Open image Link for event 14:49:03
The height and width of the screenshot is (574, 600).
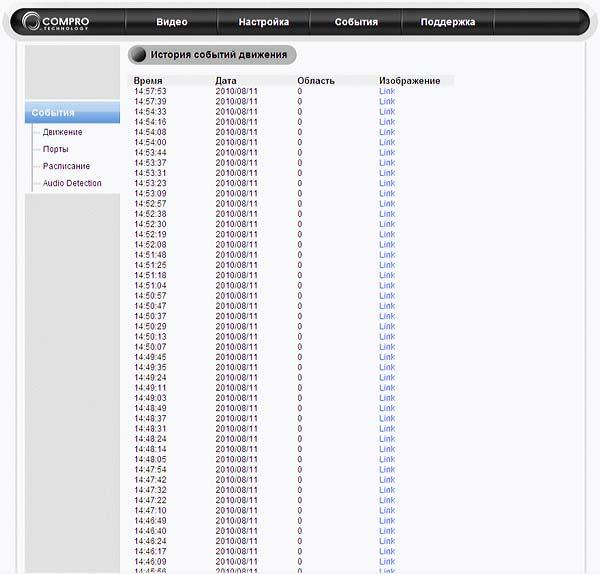(x=387, y=398)
